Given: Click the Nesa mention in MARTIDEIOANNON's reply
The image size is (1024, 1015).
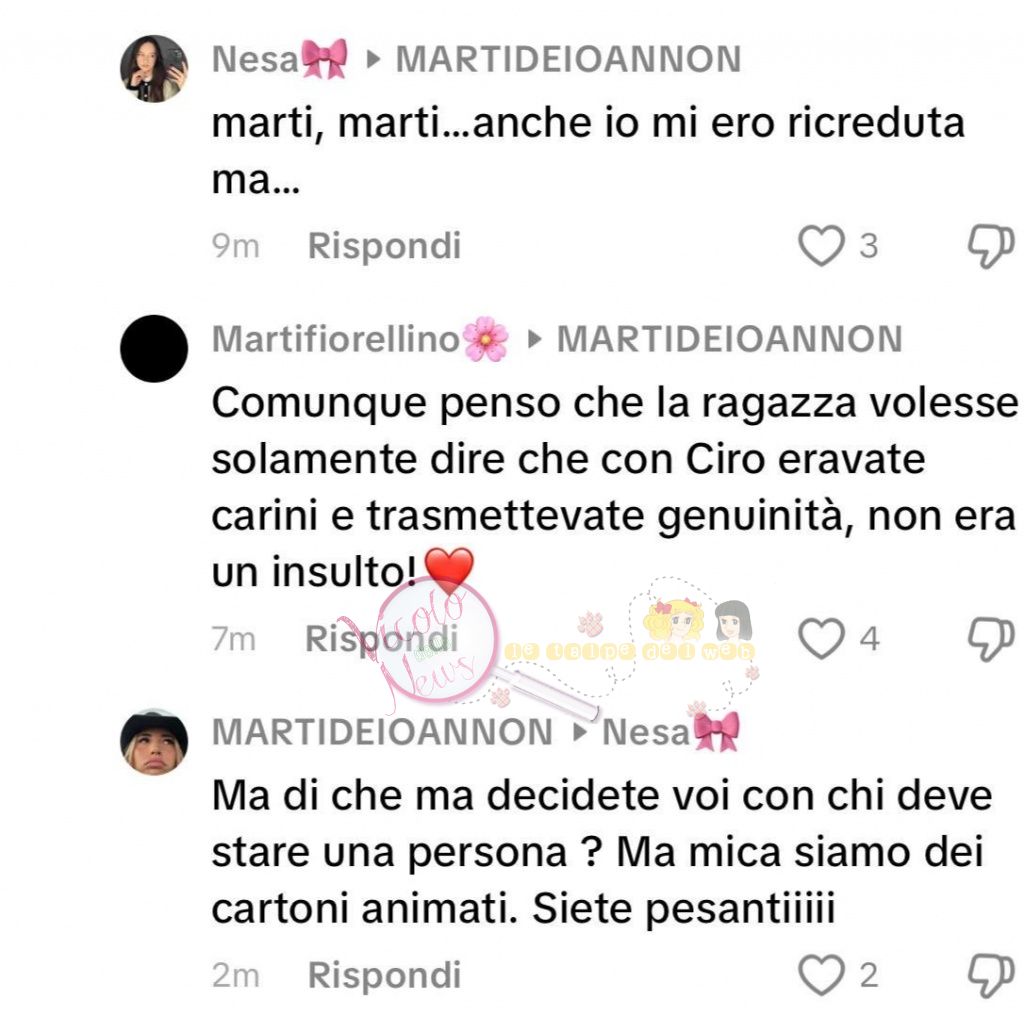Looking at the screenshot, I should 646,732.
